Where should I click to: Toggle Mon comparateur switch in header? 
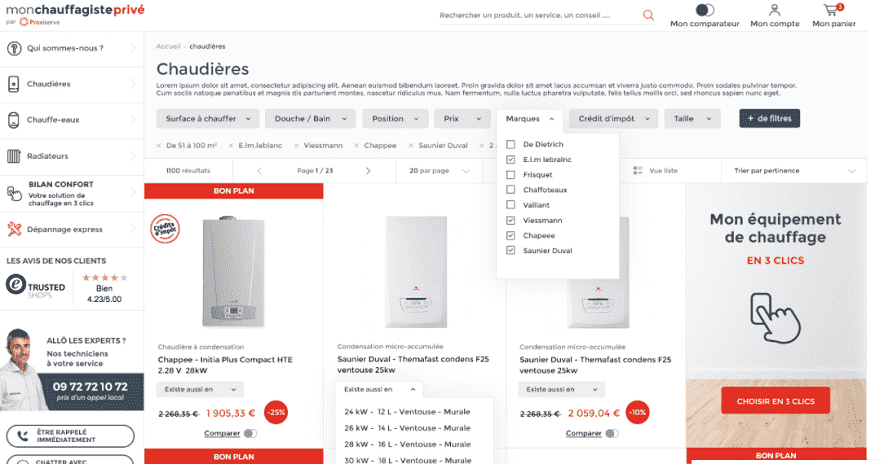705,10
